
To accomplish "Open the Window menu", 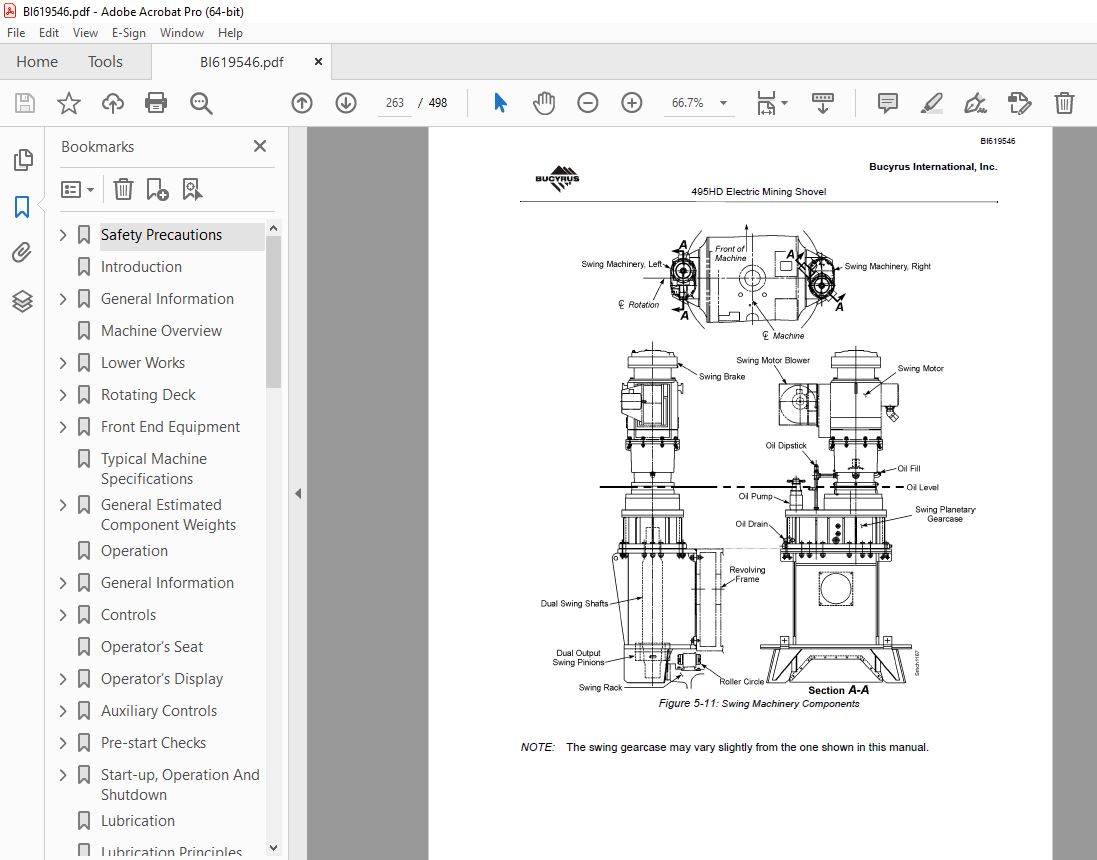I will coord(182,33).
